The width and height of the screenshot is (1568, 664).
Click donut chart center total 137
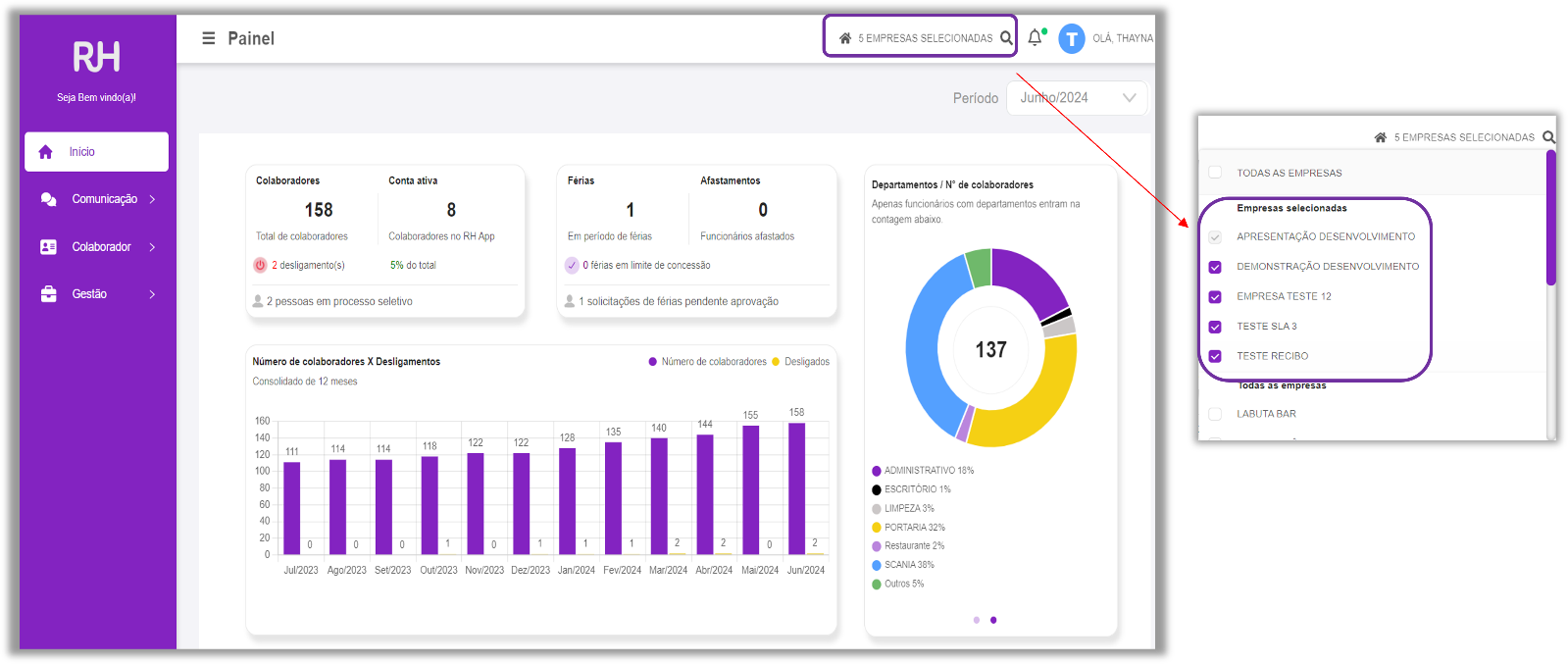990,350
